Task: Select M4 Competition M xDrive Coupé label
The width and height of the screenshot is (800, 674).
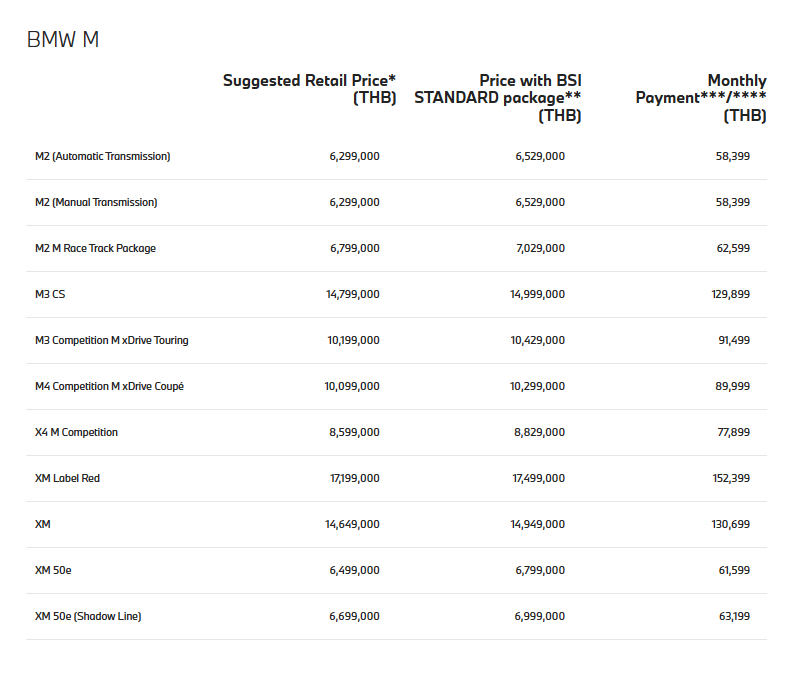Action: click(109, 386)
